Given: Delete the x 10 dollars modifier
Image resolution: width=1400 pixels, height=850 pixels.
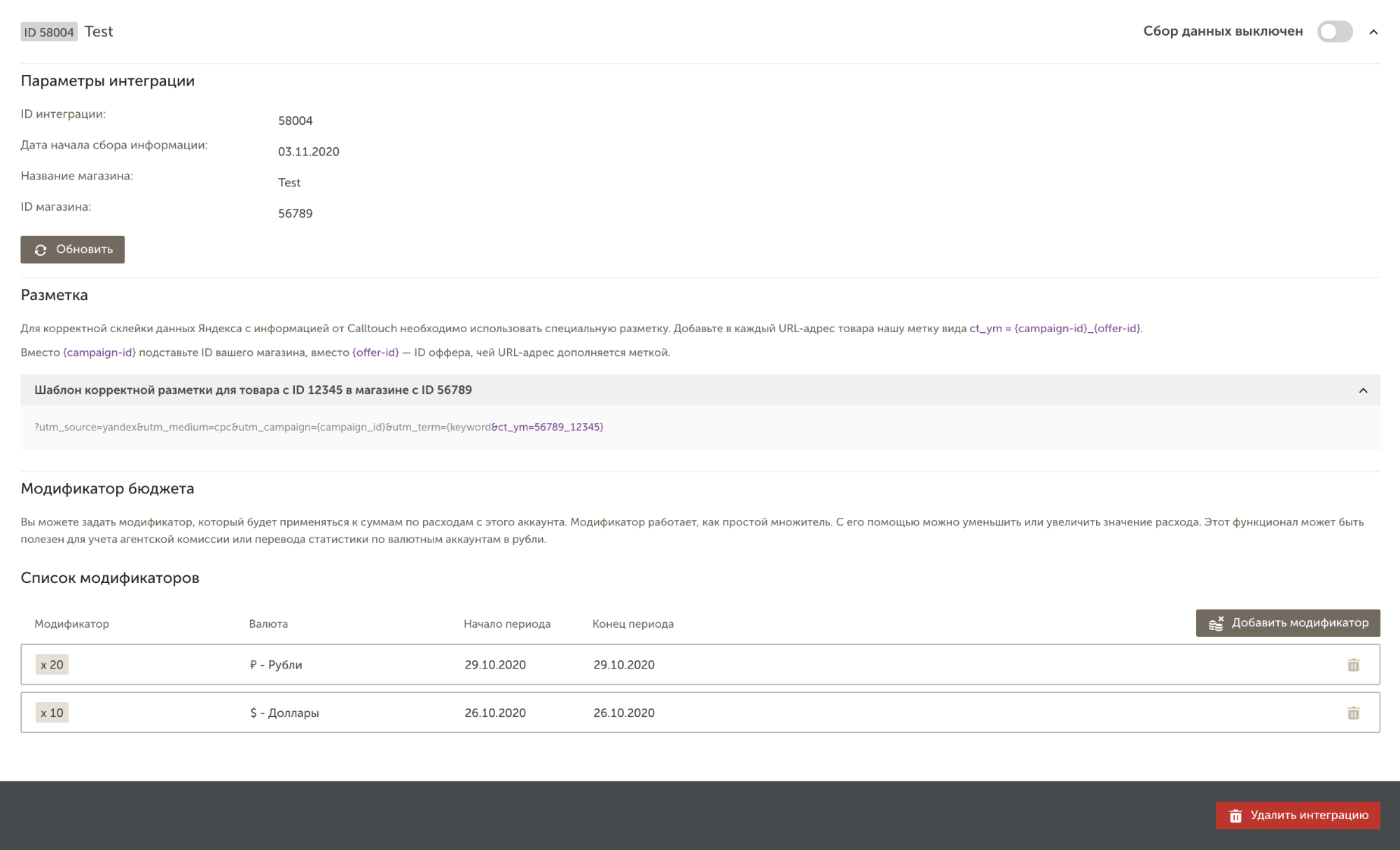Looking at the screenshot, I should (1352, 713).
